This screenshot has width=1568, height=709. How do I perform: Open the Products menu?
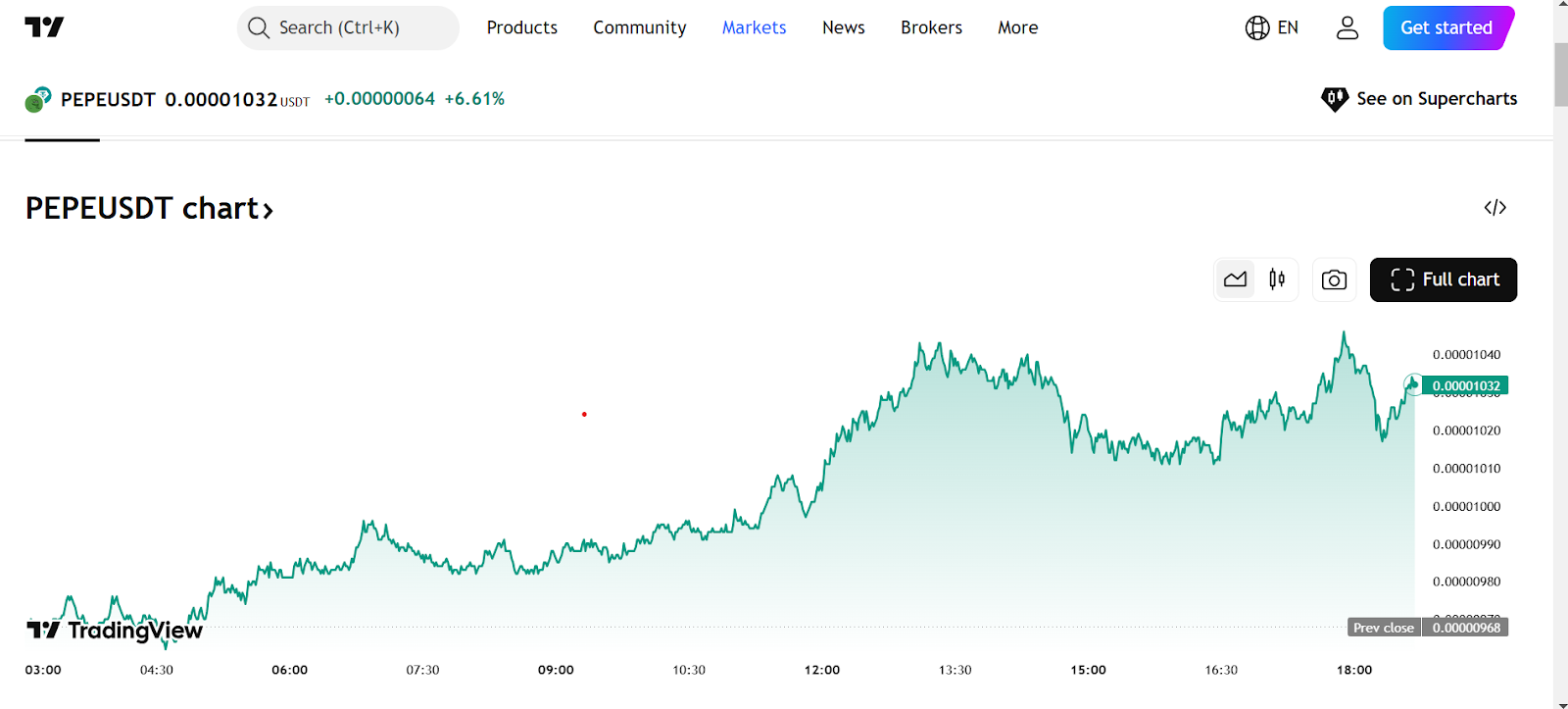click(x=522, y=27)
